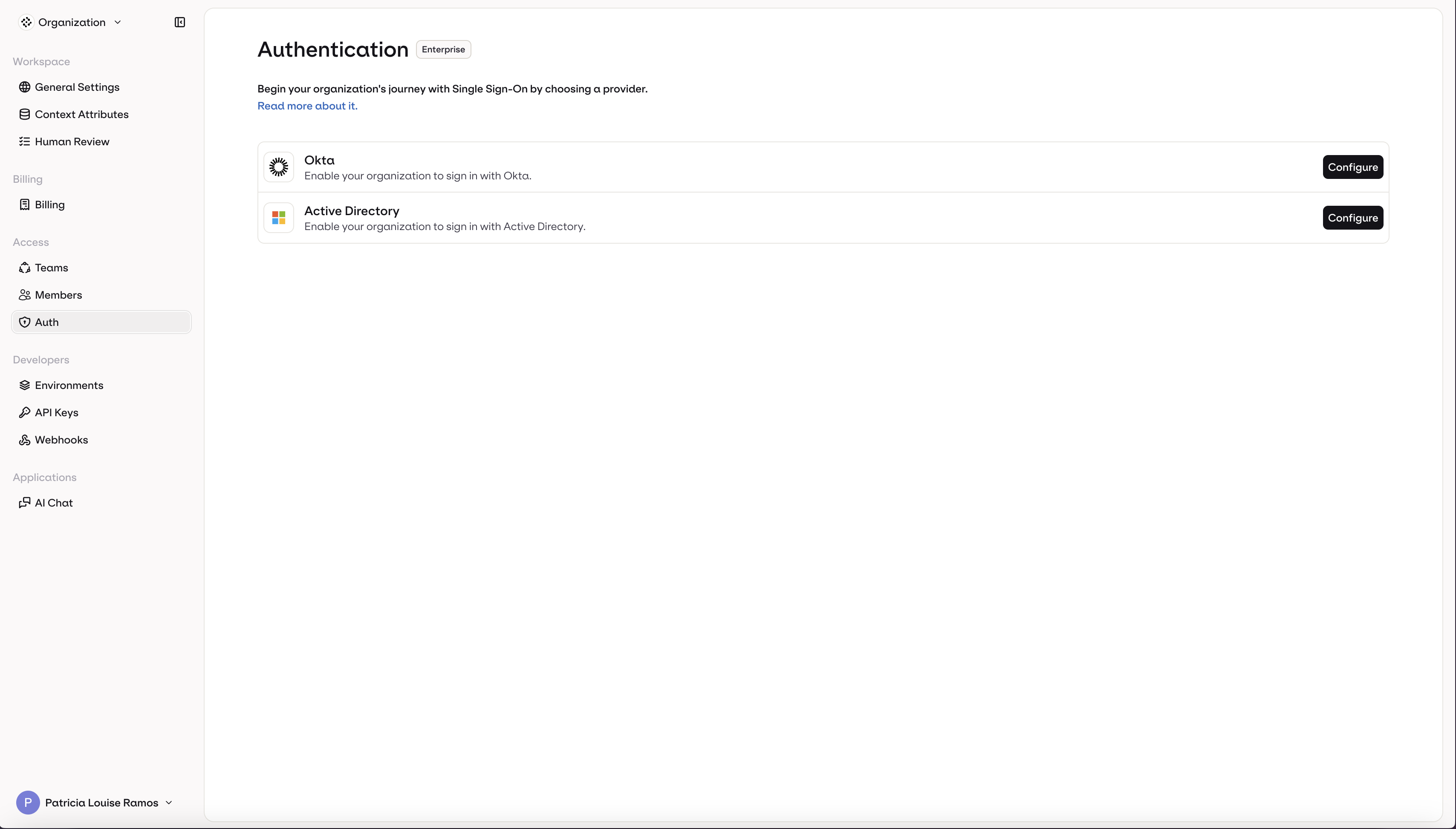Screen dimensions: 1456x829
Task: Open the Environments page
Action: (x=69, y=384)
